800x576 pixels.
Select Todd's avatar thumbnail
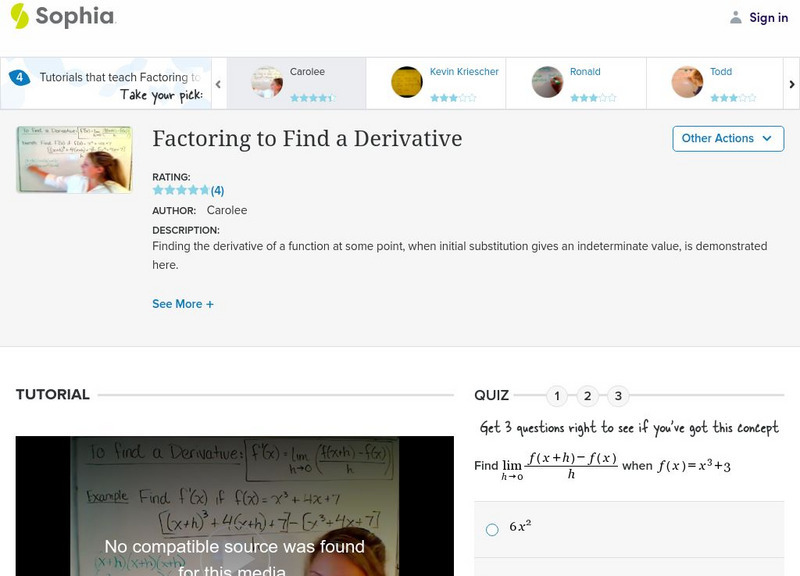pyautogui.click(x=687, y=82)
